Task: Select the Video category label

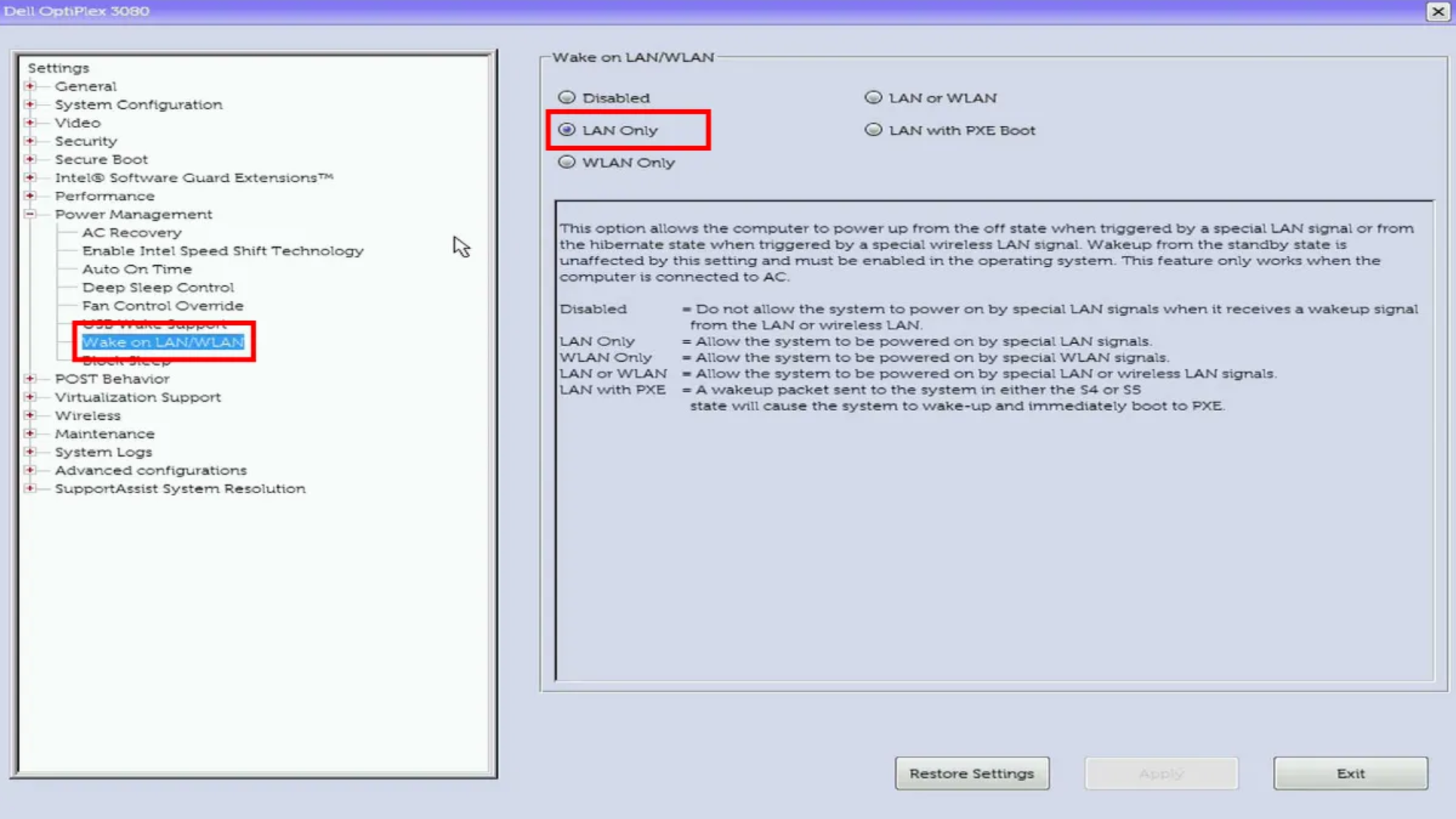Action: 78,123
